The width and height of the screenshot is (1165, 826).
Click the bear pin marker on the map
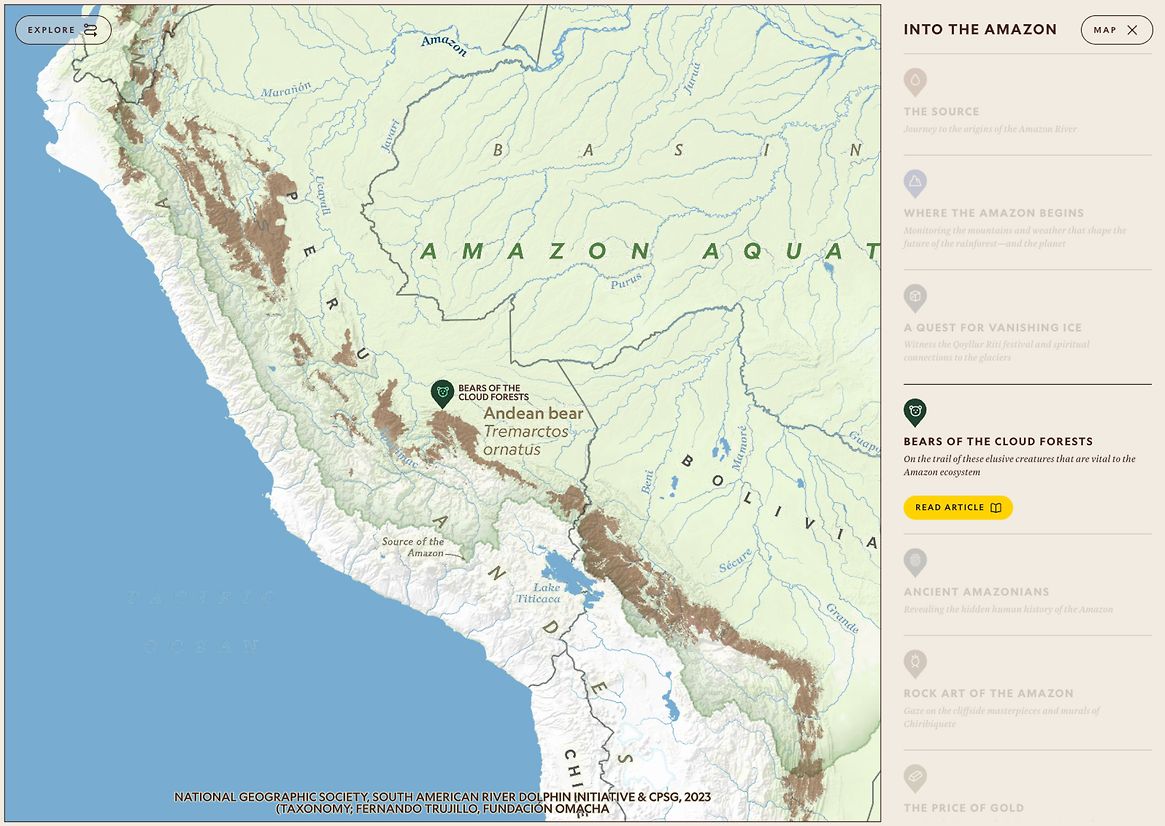[442, 393]
